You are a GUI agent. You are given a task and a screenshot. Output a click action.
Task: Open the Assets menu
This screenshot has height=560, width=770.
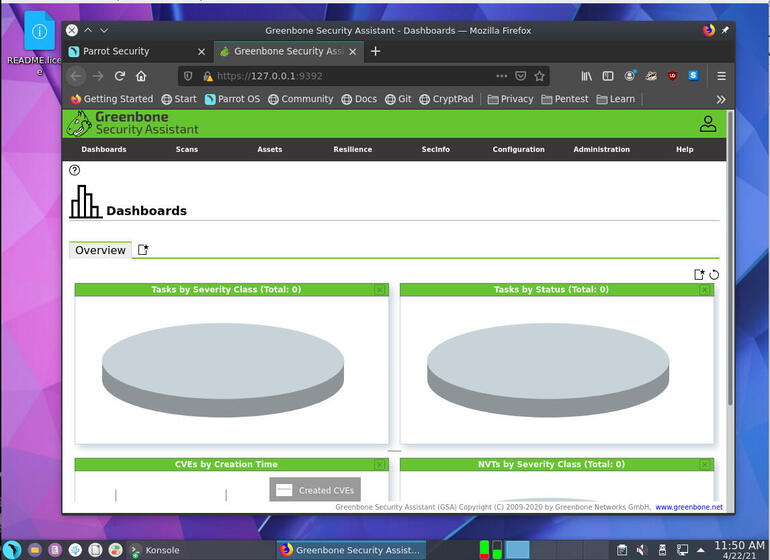coord(270,149)
